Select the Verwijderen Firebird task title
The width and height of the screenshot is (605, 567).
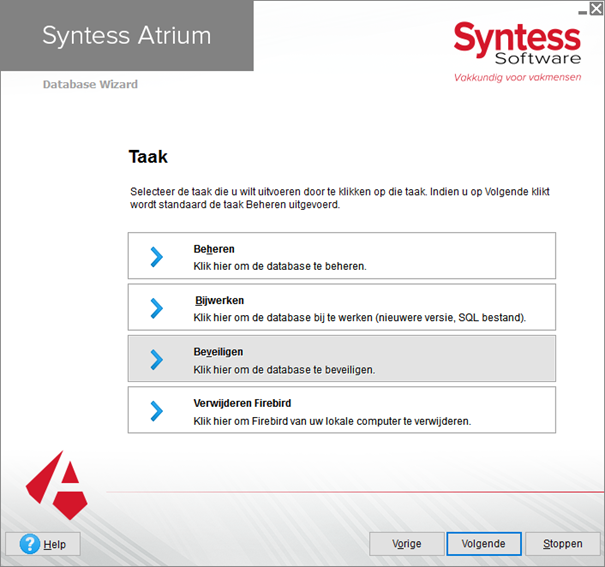tap(242, 403)
